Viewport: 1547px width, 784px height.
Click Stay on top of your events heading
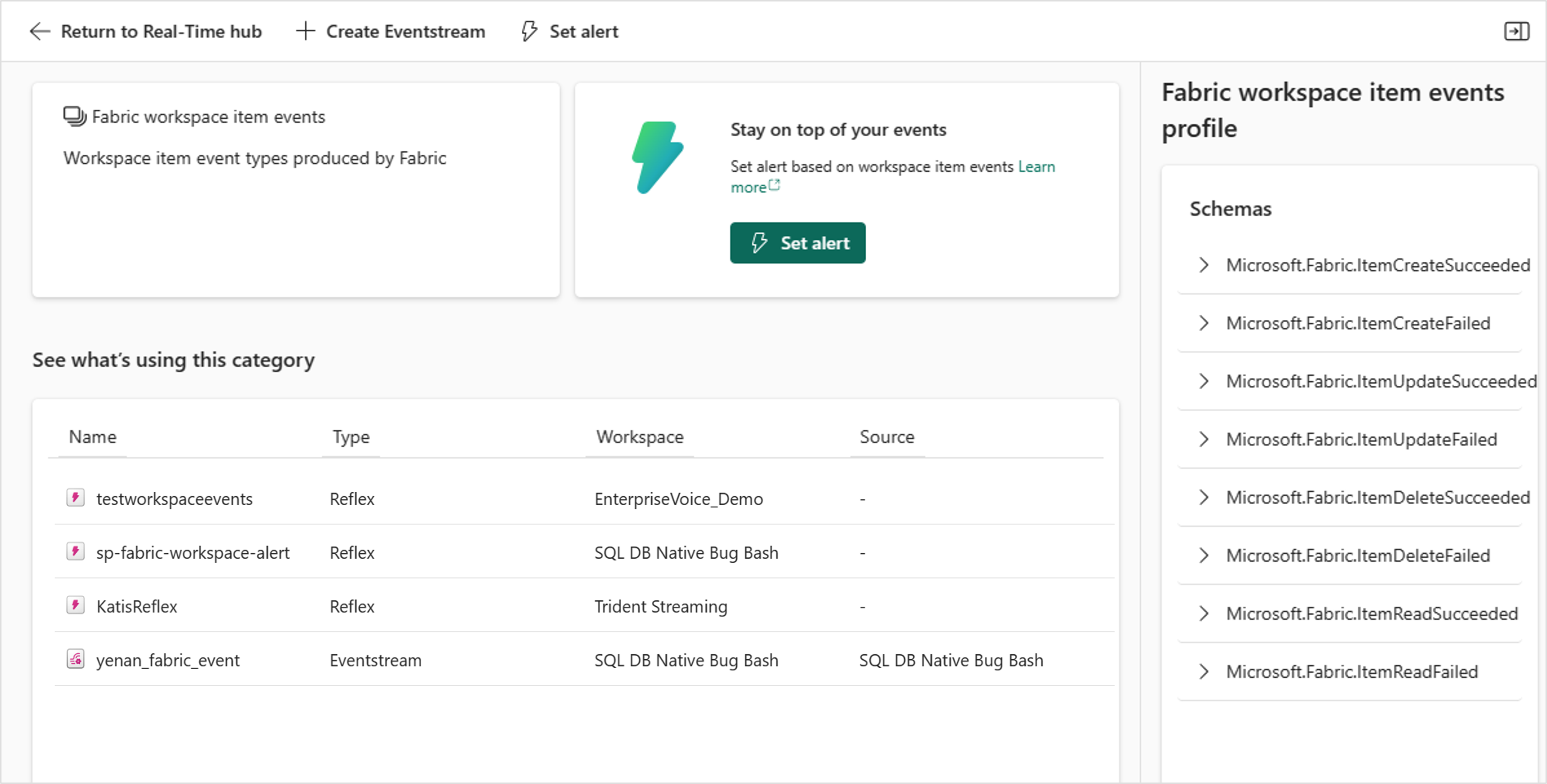(839, 130)
